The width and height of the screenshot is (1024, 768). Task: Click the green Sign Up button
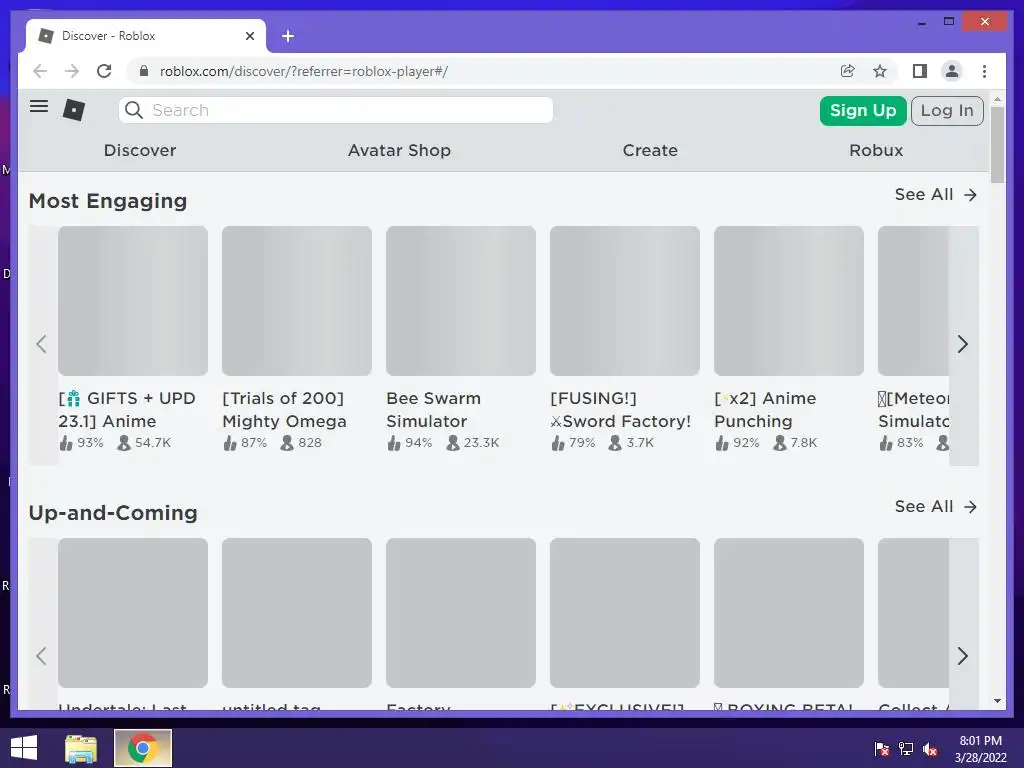click(x=863, y=110)
